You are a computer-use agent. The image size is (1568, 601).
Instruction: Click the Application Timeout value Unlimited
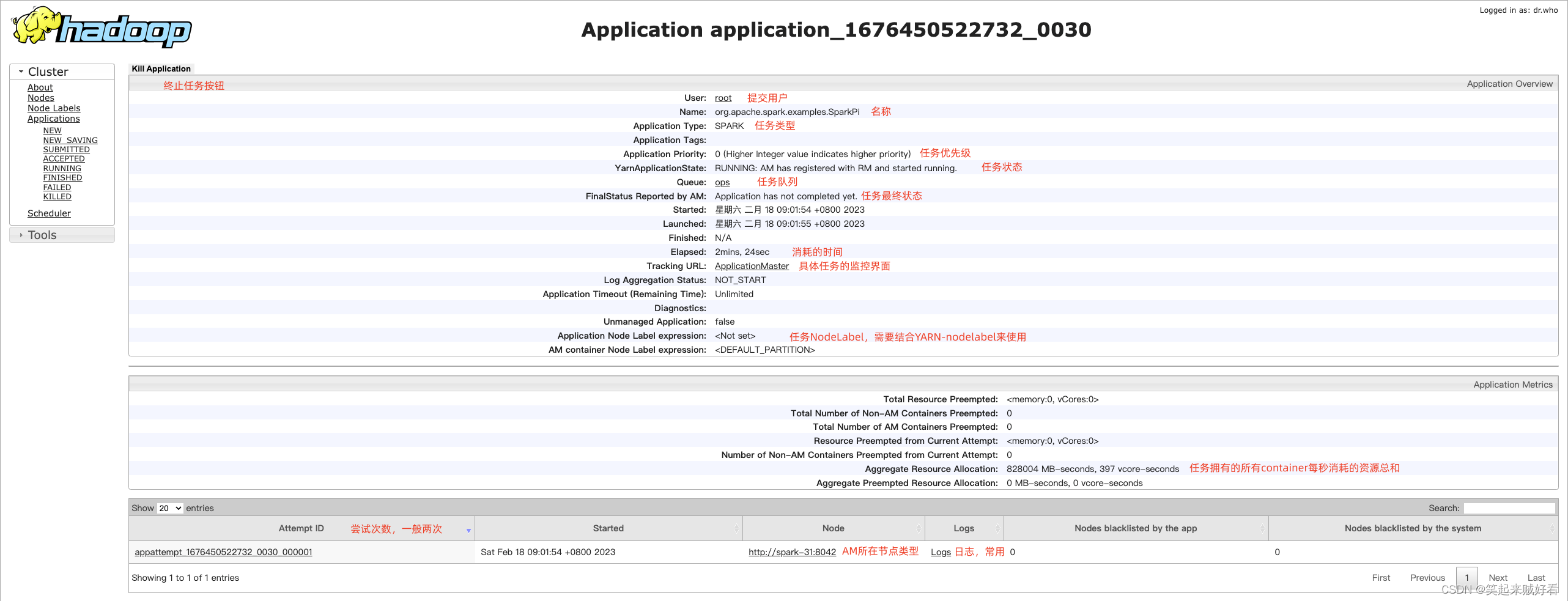click(734, 294)
